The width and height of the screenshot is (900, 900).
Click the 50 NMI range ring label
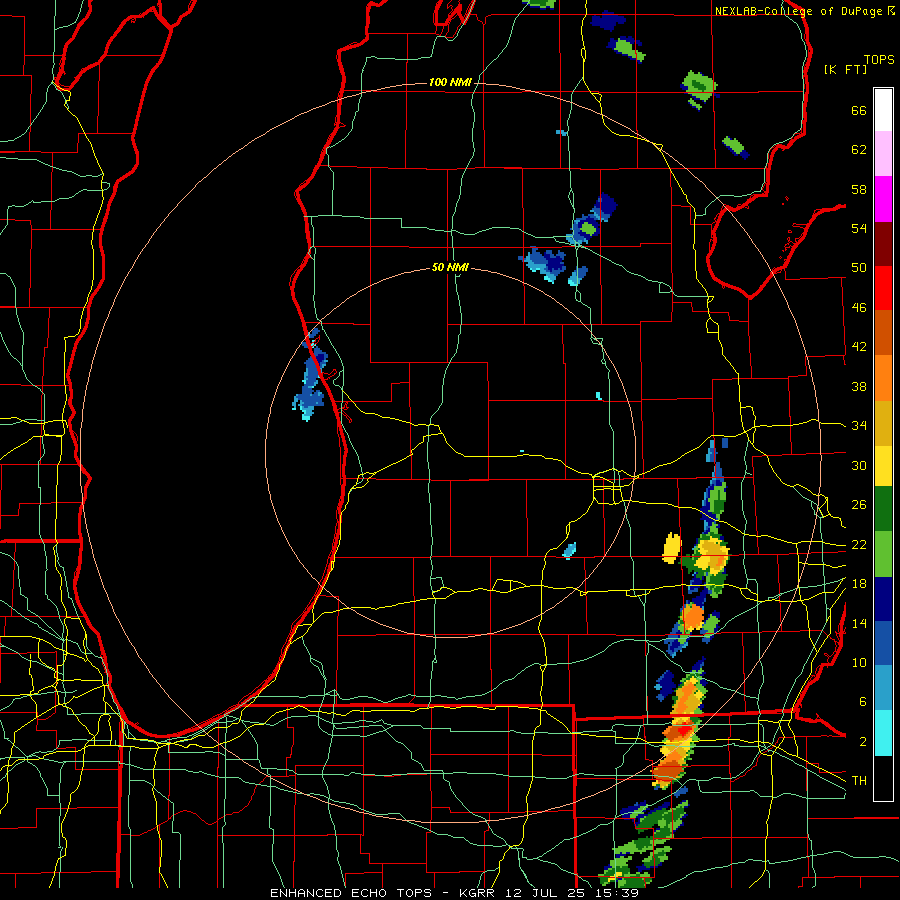click(x=450, y=267)
